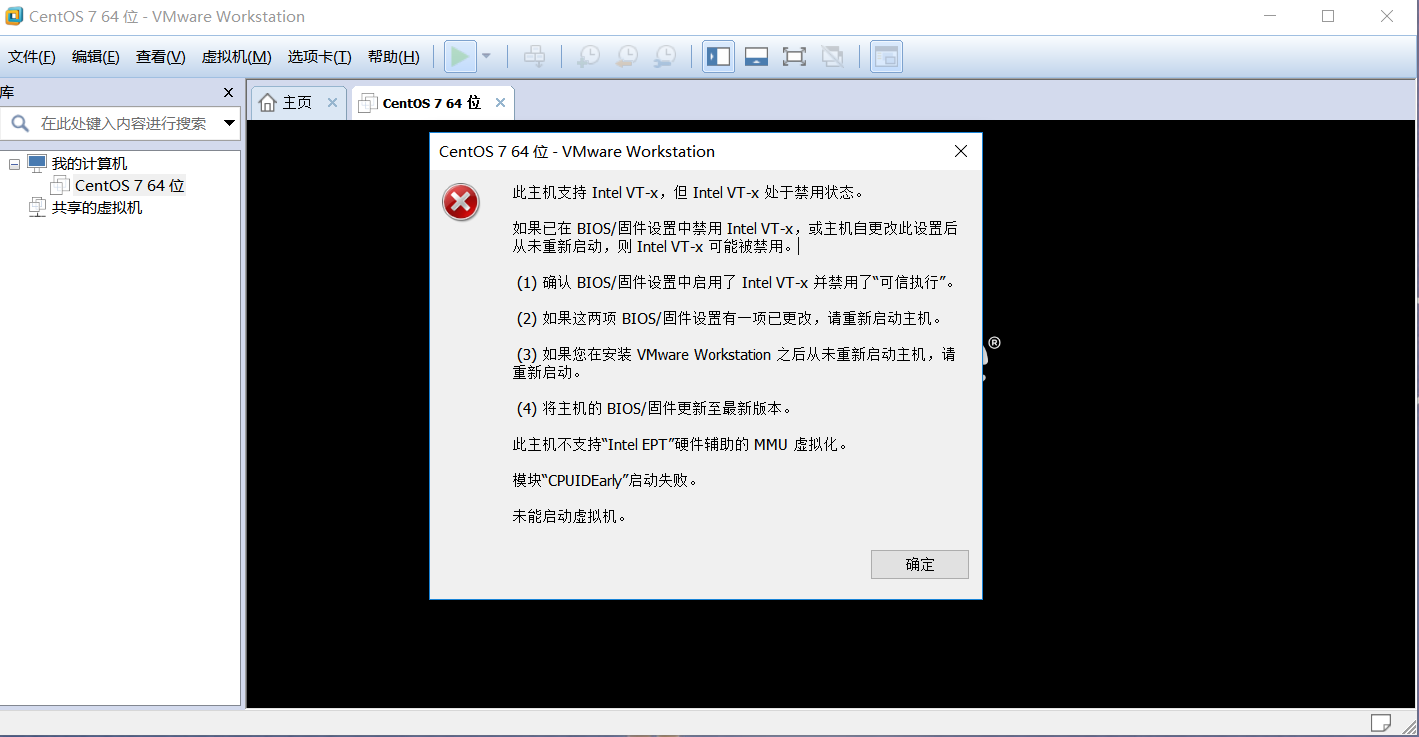Switch to the 主页 tab
This screenshot has height=737, width=1419.
(297, 103)
